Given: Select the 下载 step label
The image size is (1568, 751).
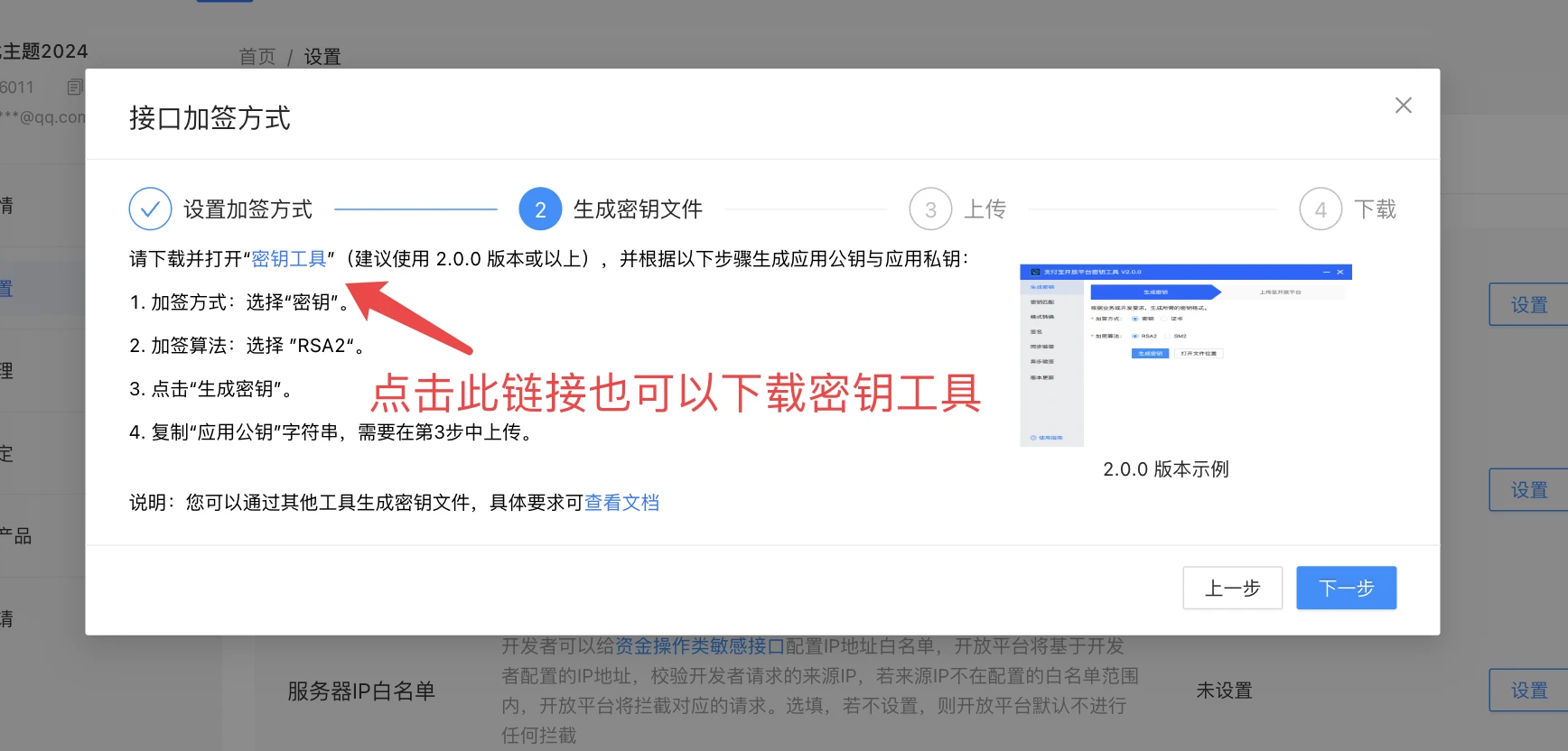Looking at the screenshot, I should click(x=1375, y=209).
